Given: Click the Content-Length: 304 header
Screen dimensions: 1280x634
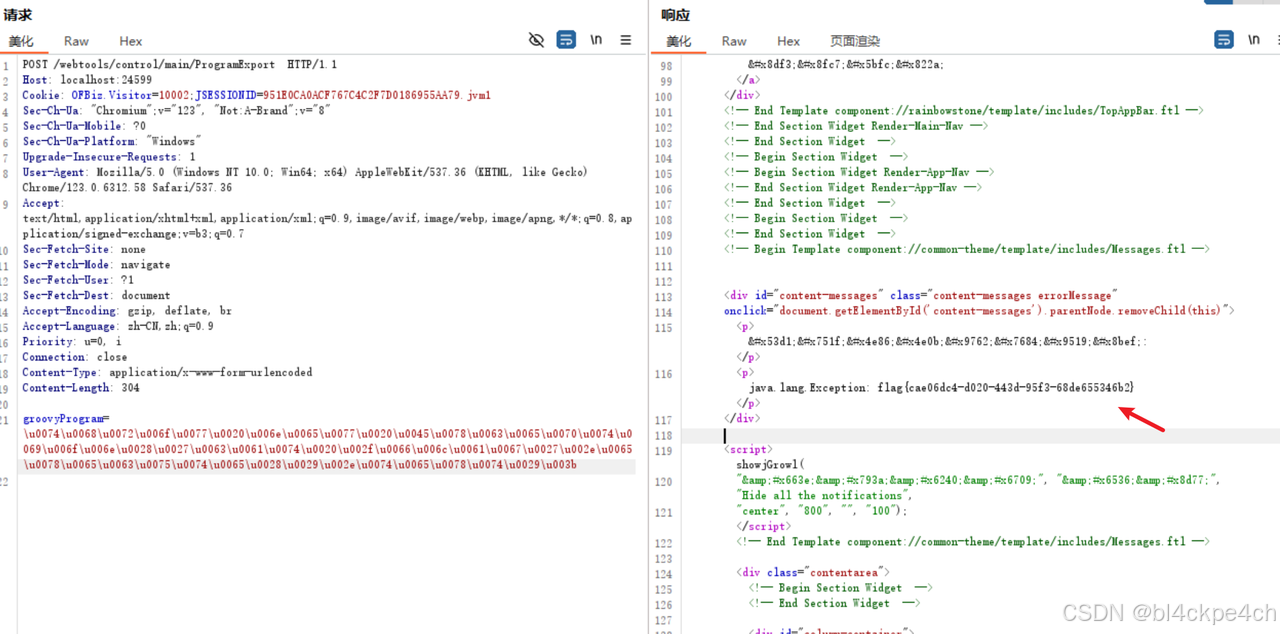Looking at the screenshot, I should click(81, 388).
